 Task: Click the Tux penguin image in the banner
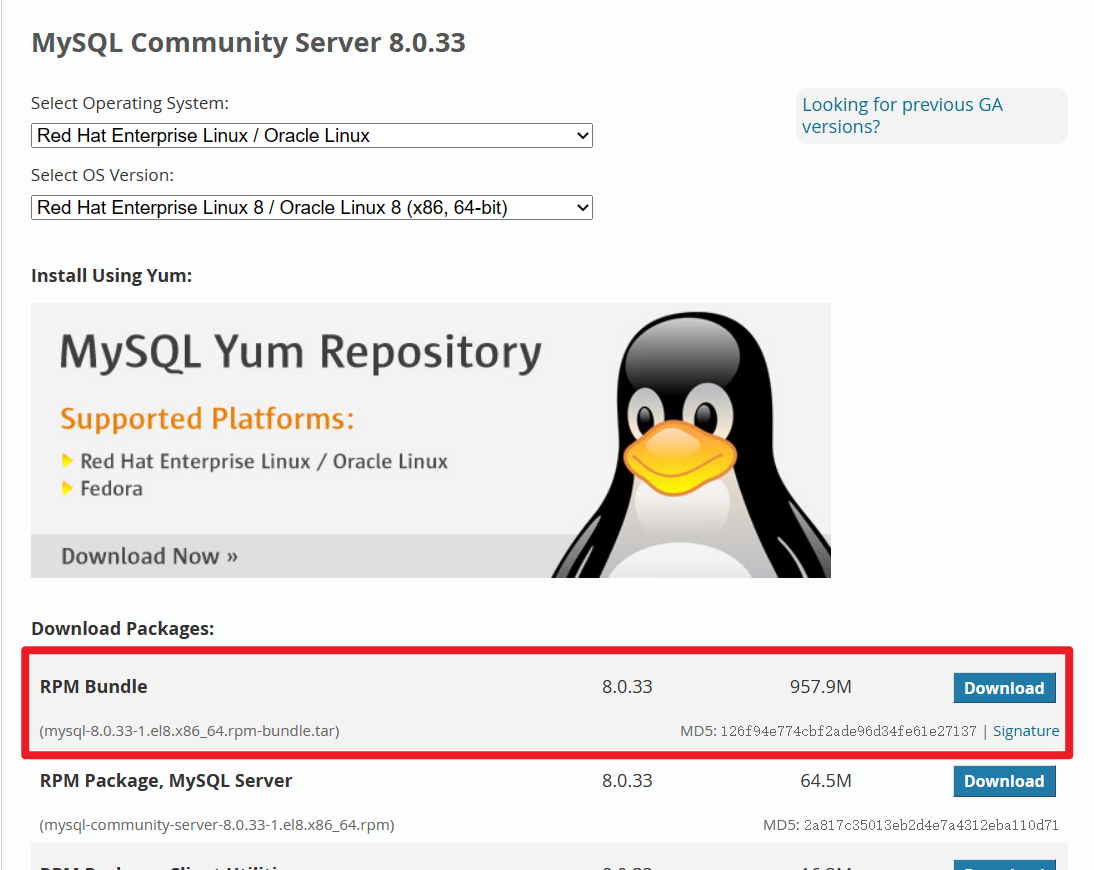(x=692, y=444)
